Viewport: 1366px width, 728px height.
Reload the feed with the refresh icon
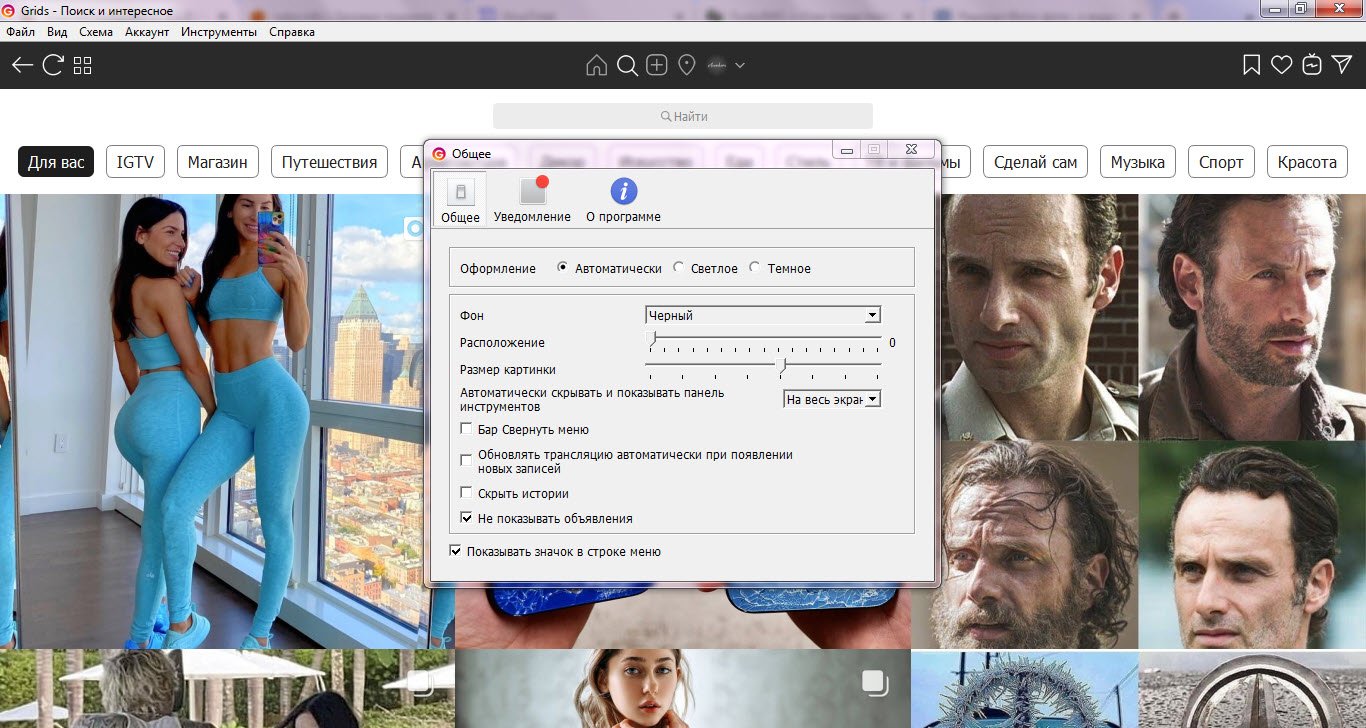point(53,65)
